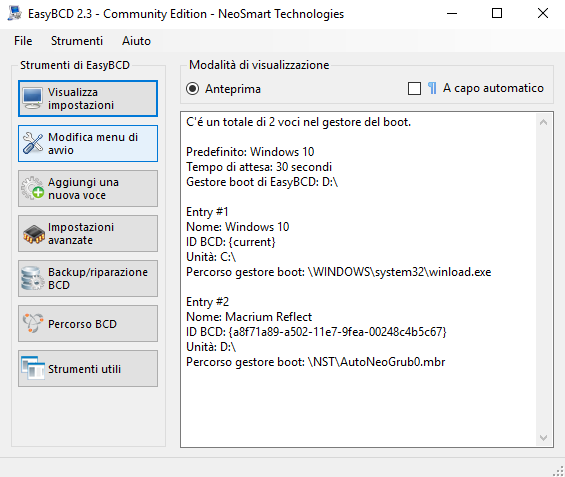Image resolution: width=565 pixels, height=477 pixels.
Task: Click the AutoNeoGrub0.mbr boot path line
Action: (315, 362)
